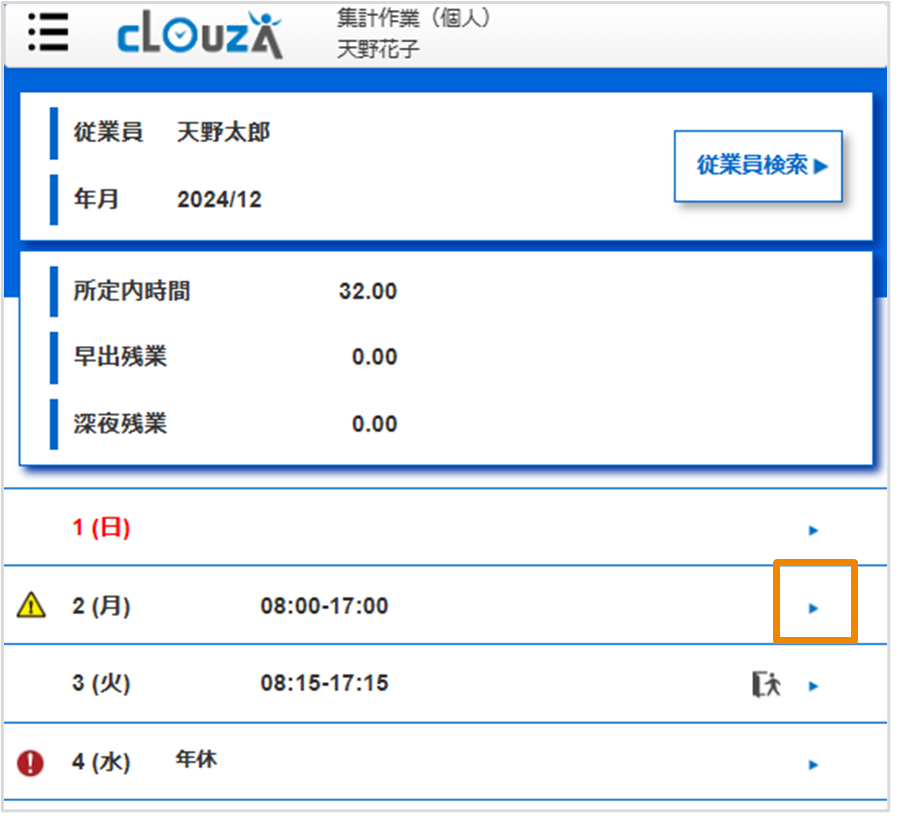Expand the 4 (水) row arrow

(x=813, y=765)
